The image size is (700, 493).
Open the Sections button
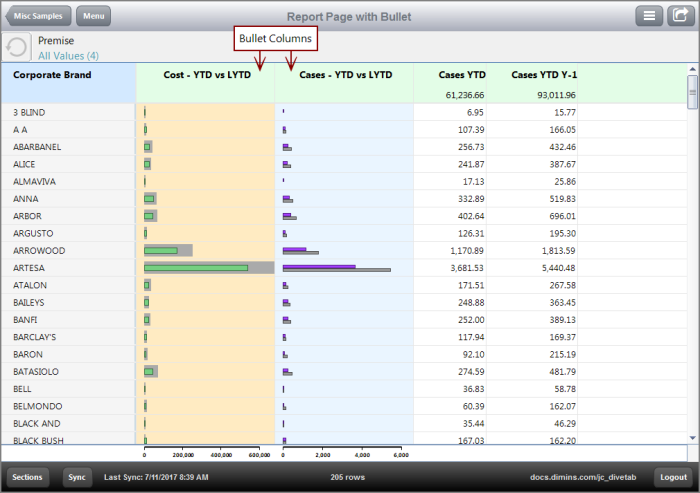pyautogui.click(x=27, y=477)
